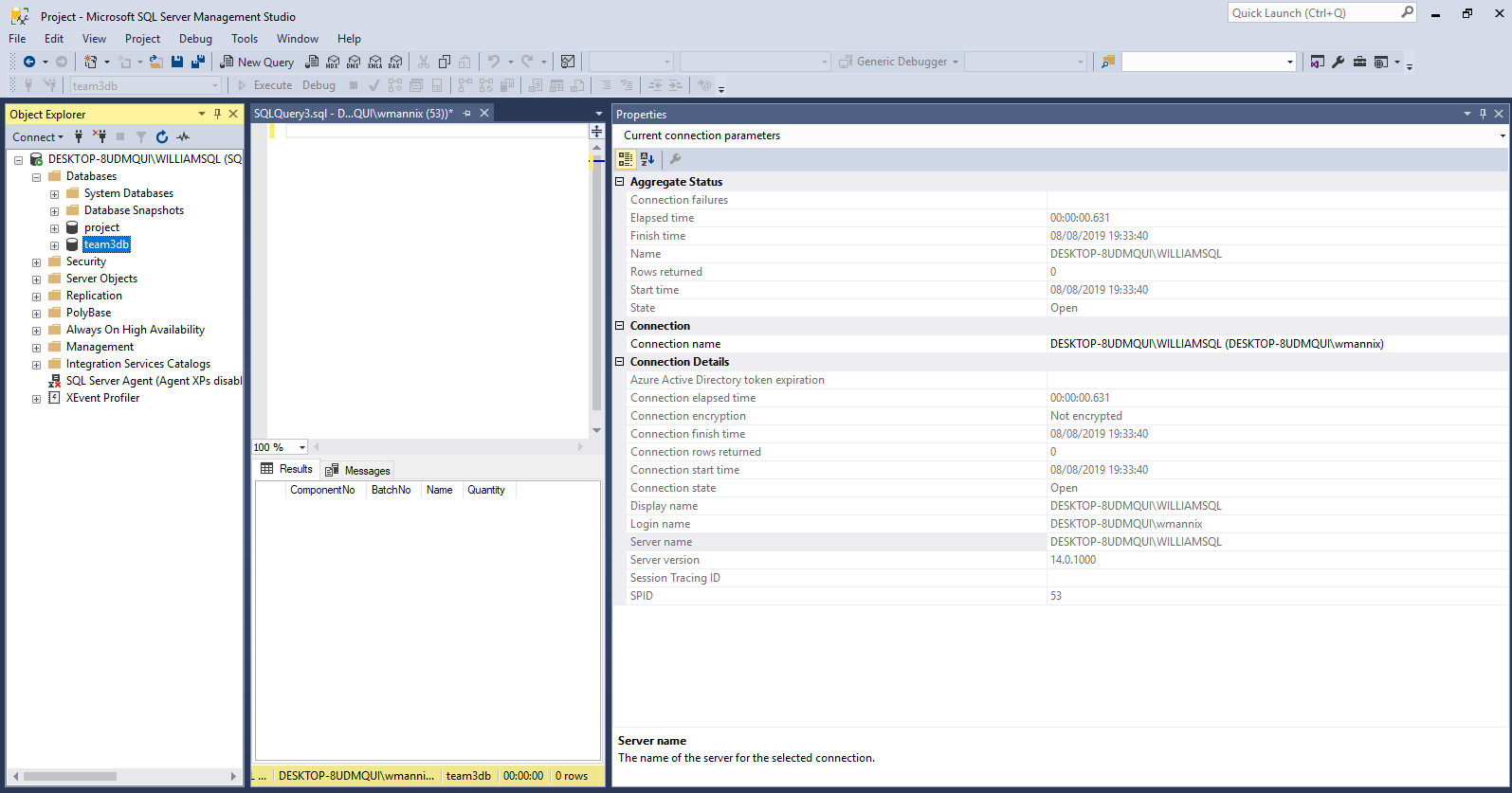The height and width of the screenshot is (793, 1512).
Task: Click the Undo arrow icon
Action: point(494,62)
